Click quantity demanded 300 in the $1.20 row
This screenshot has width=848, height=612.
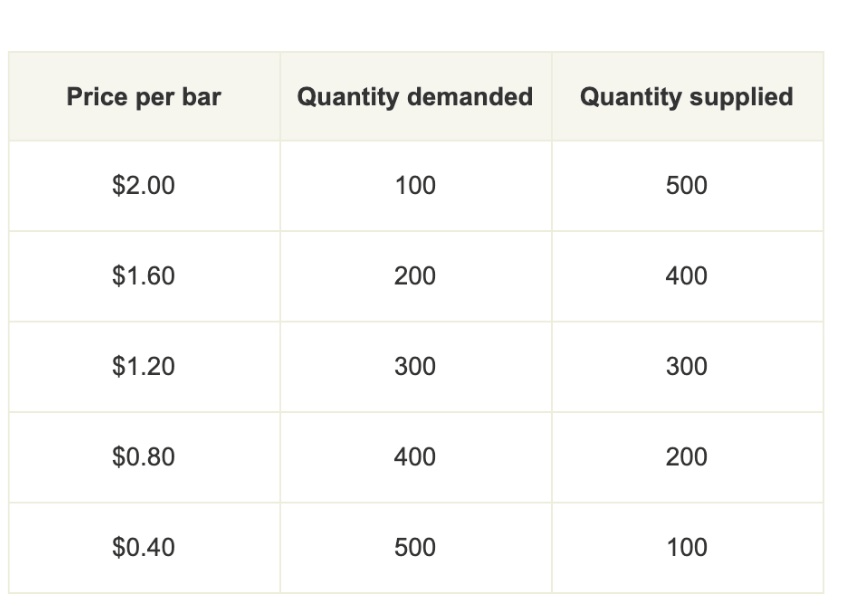tap(415, 367)
